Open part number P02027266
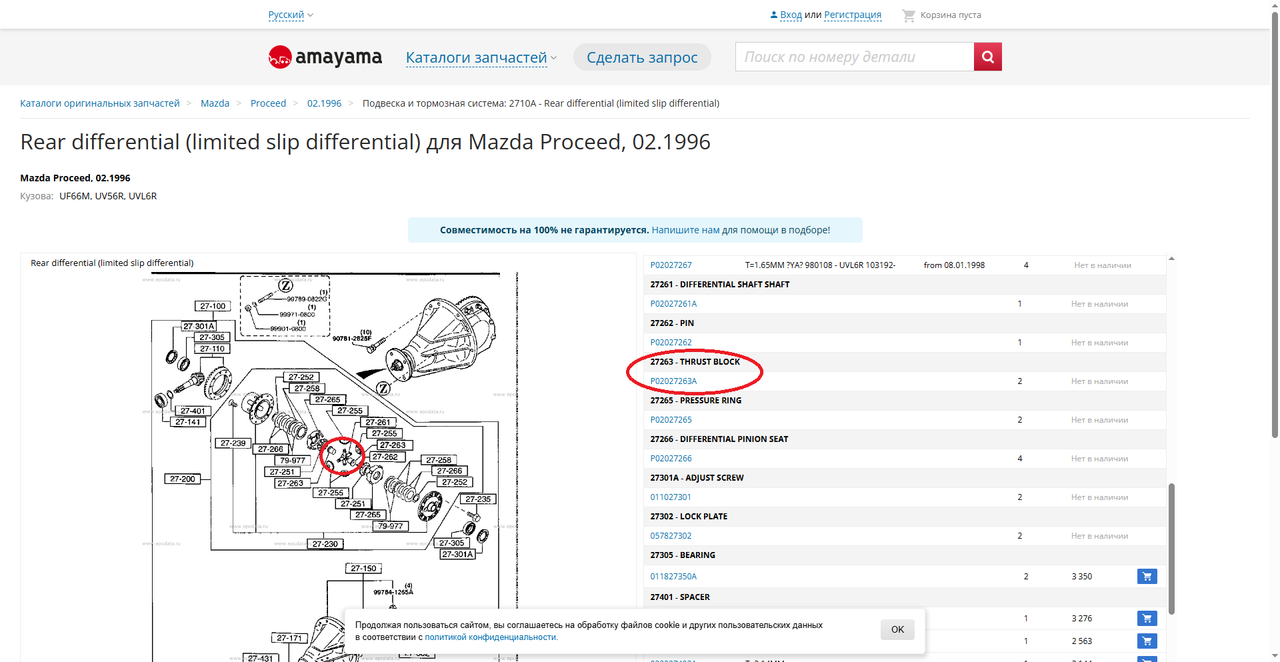The image size is (1280, 662). coord(671,458)
